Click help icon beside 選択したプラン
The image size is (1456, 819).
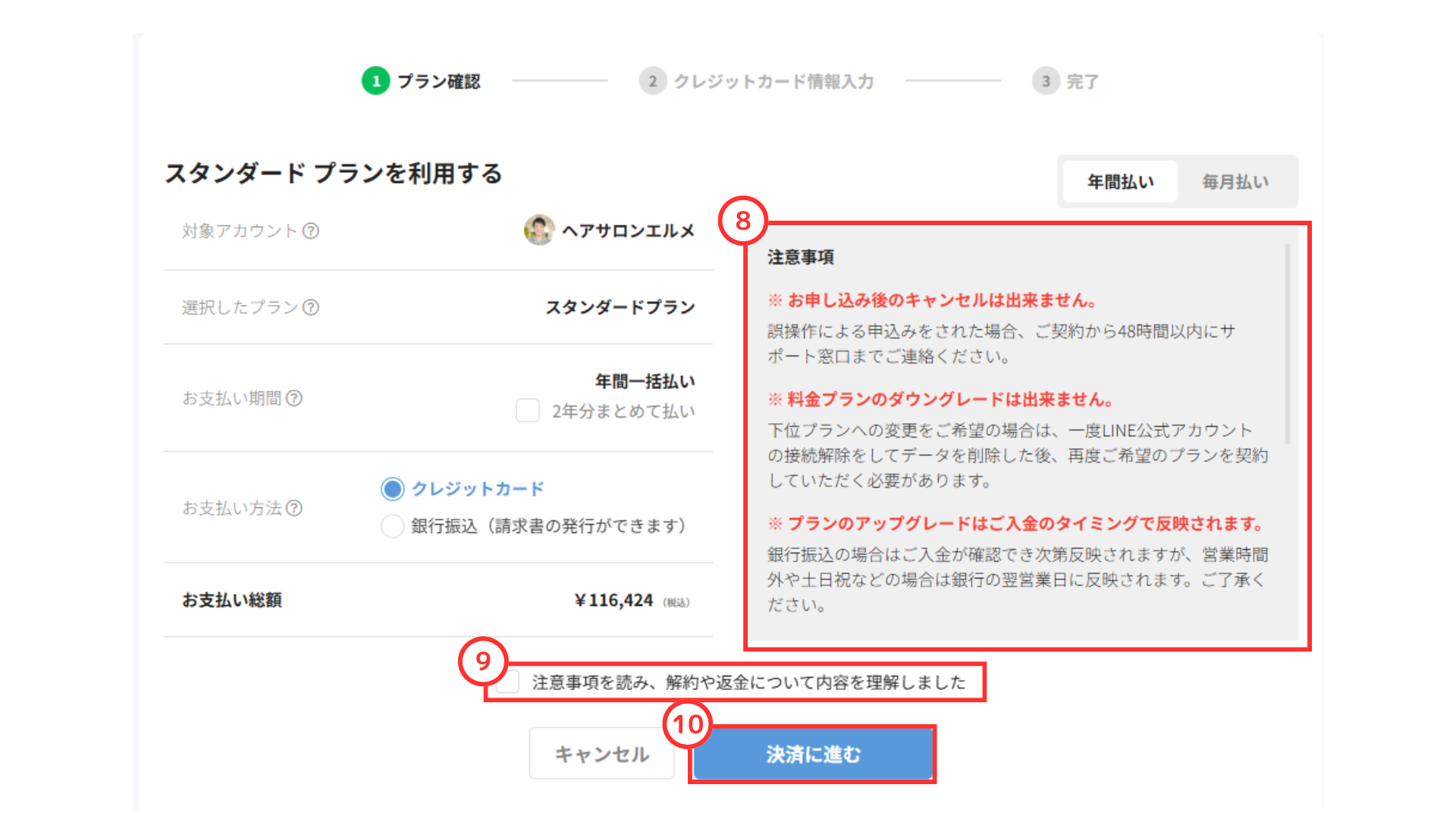311,307
